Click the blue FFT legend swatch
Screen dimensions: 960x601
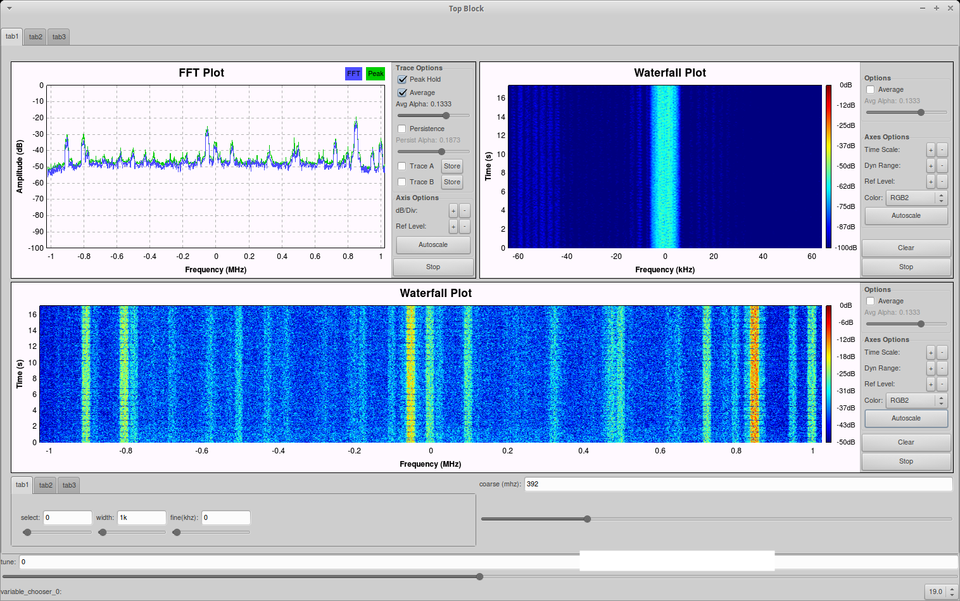[x=353, y=74]
